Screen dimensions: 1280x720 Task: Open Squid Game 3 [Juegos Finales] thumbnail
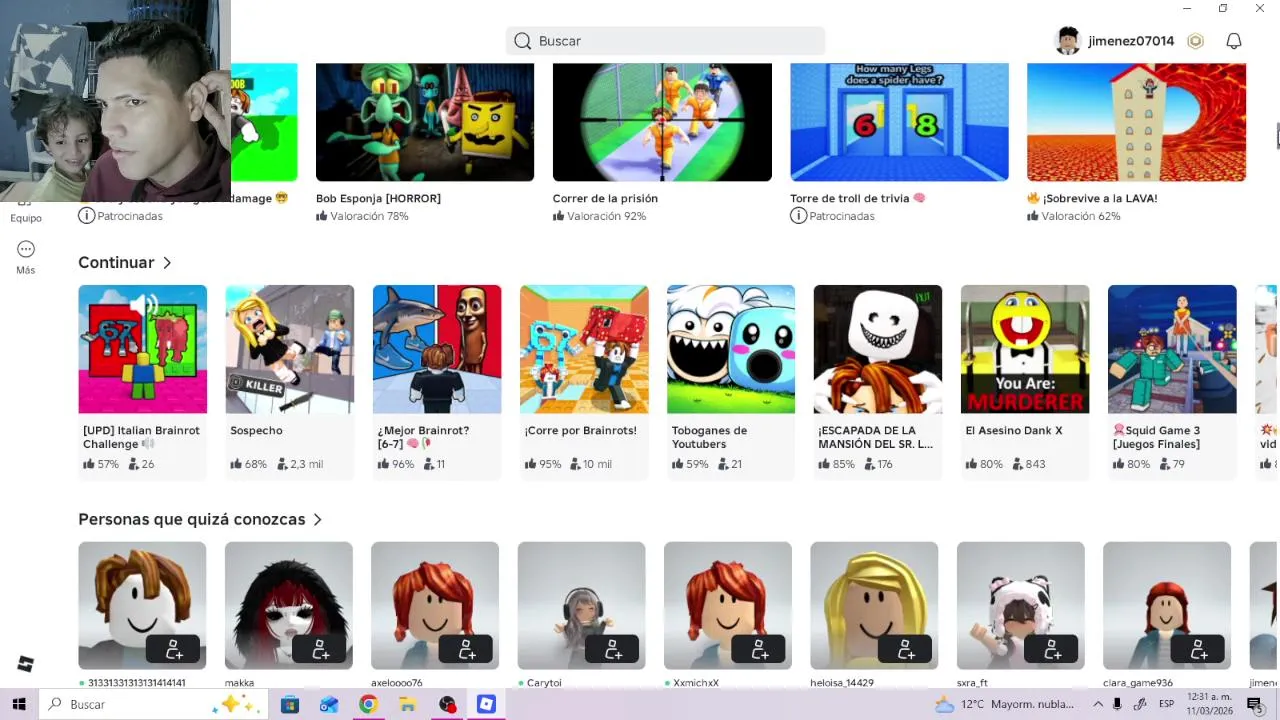1172,349
